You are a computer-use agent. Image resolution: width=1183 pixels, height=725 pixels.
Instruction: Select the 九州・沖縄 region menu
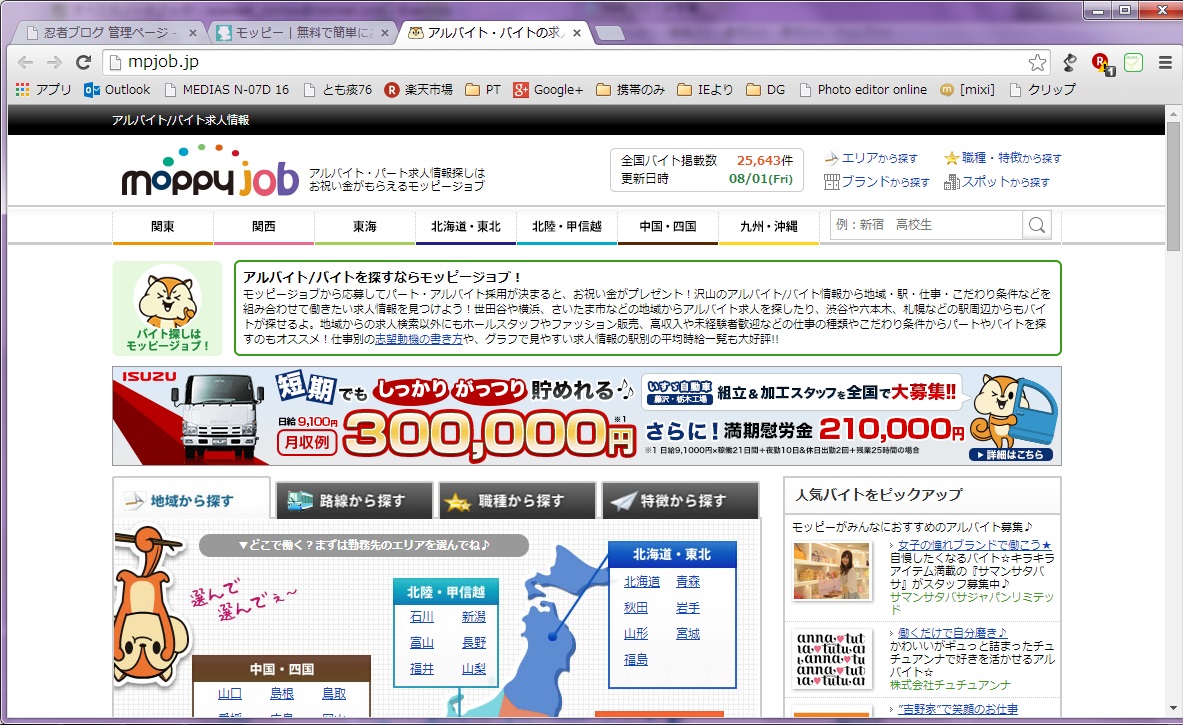coord(769,226)
